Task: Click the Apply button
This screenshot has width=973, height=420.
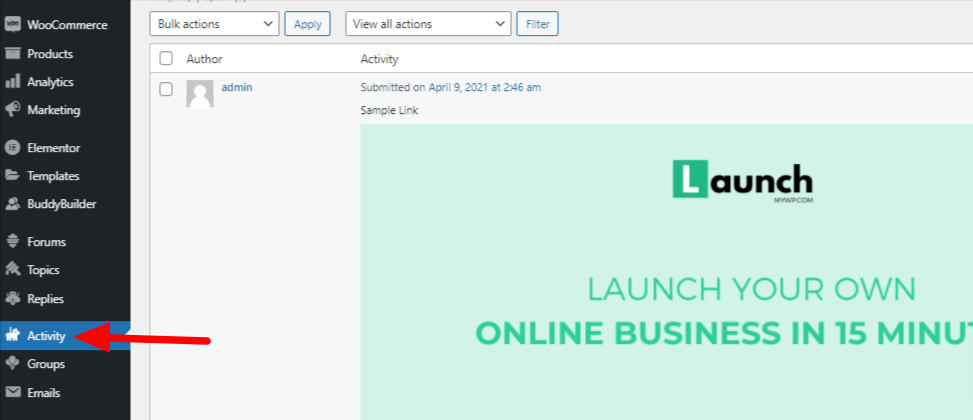Action: 308,24
